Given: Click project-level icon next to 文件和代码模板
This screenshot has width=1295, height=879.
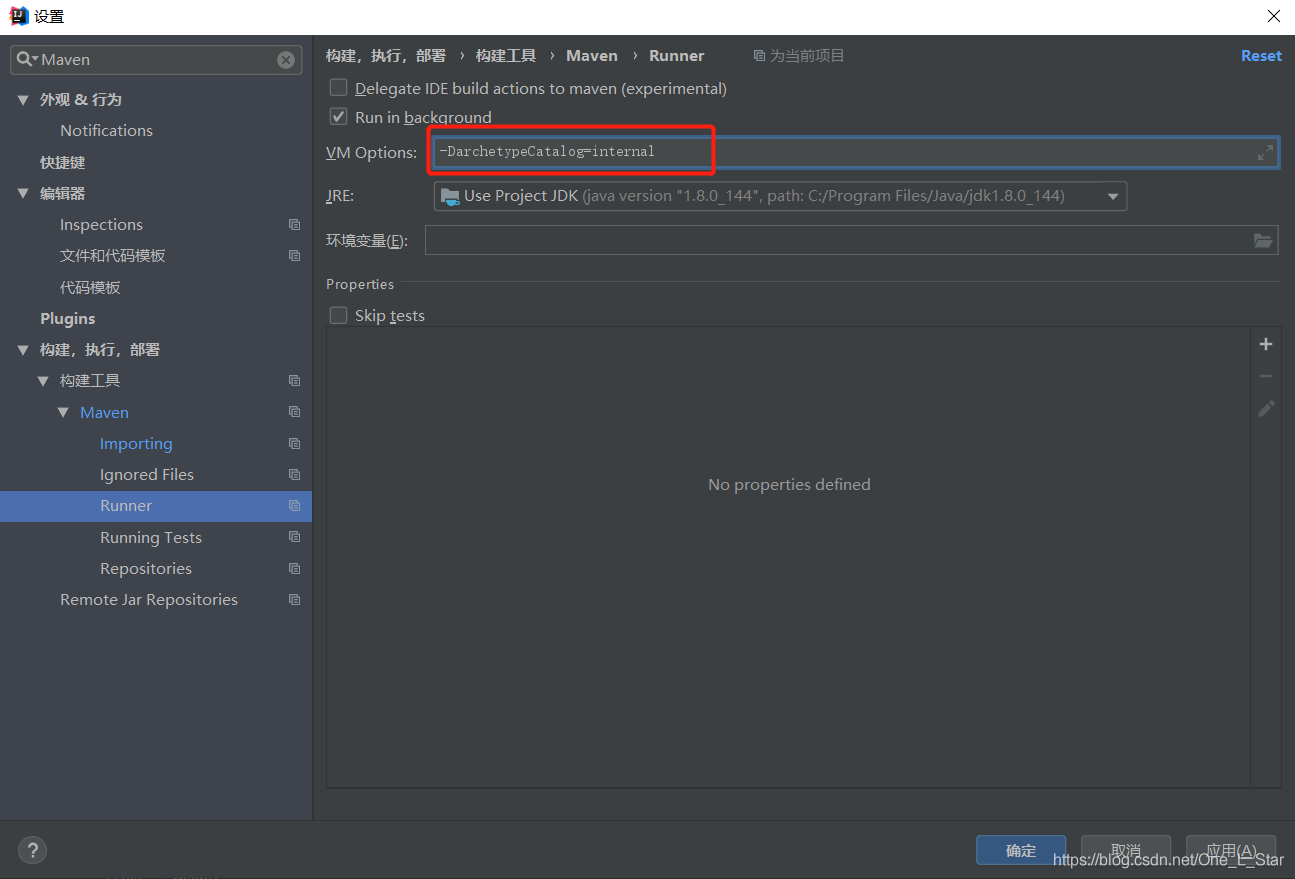Looking at the screenshot, I should (294, 255).
